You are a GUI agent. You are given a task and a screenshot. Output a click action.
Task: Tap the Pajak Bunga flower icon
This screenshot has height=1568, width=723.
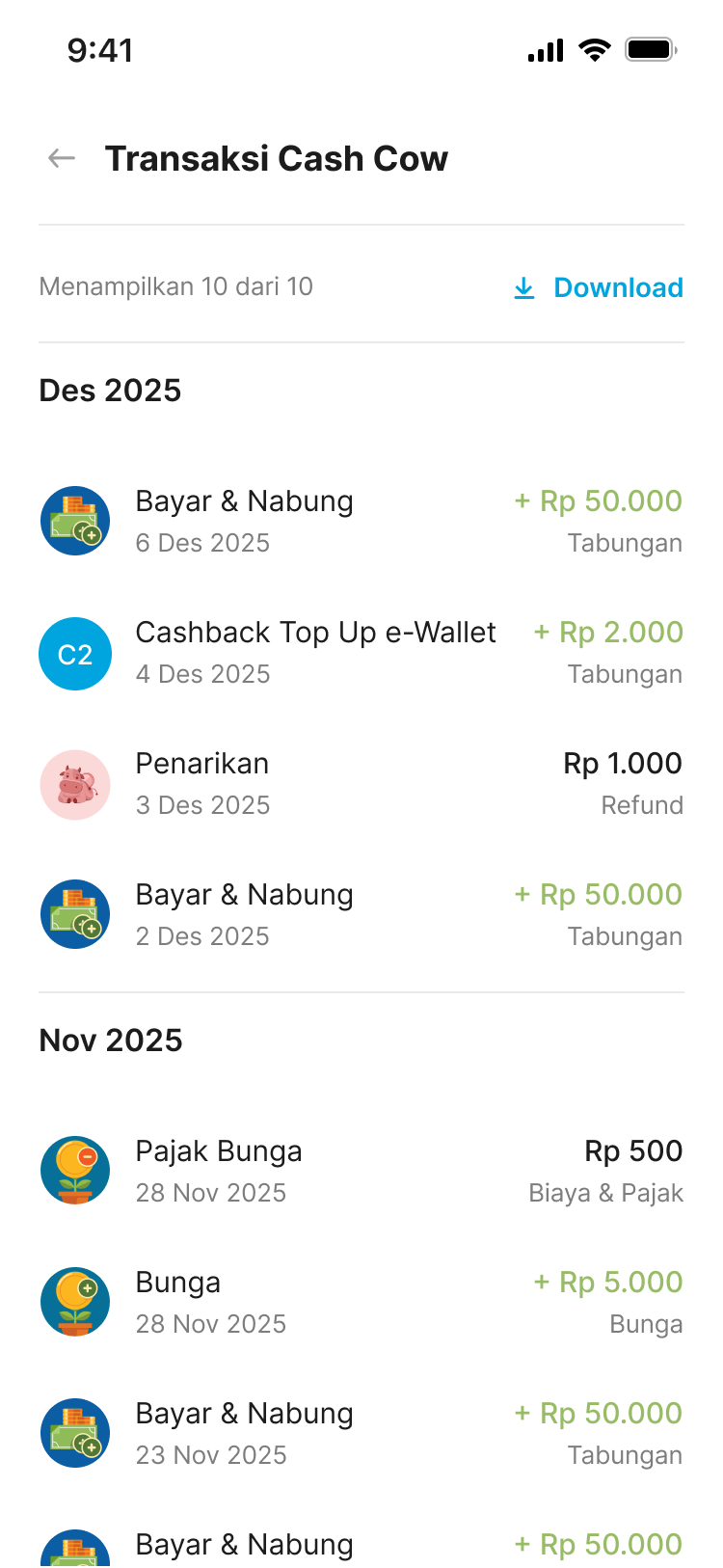pos(75,1171)
